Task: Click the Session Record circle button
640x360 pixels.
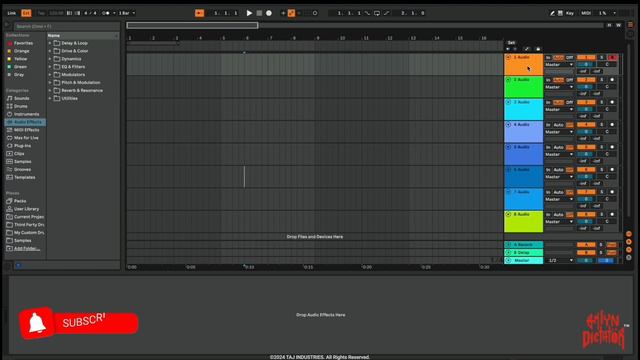Action: [x=315, y=13]
